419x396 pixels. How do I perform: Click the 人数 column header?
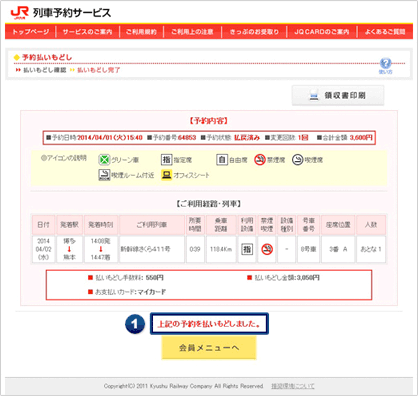pyautogui.click(x=371, y=225)
